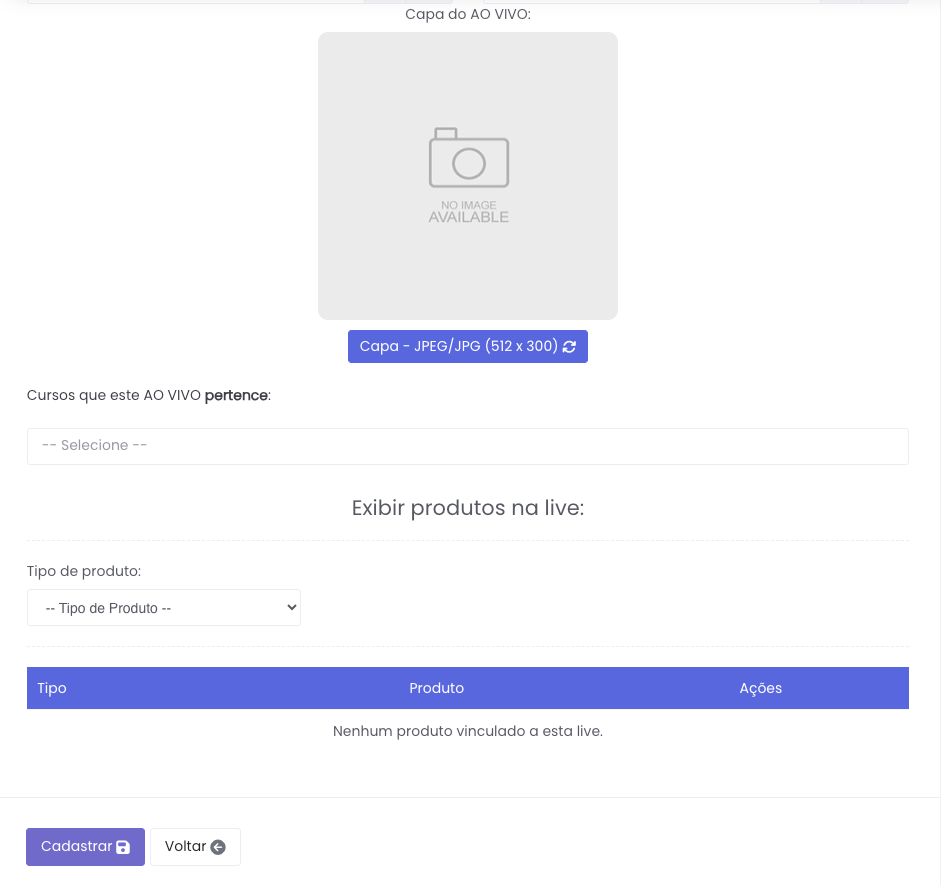Screen dimensions: 941x885
Task: Click the 'Cursos que este AO VIVO pertence' label
Action: coord(149,395)
